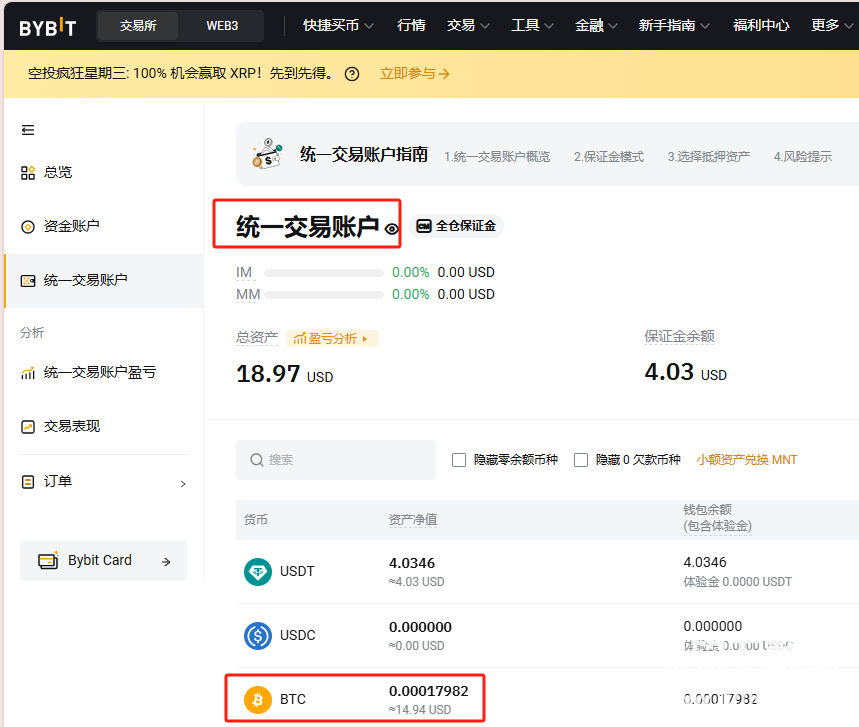Image resolution: width=859 pixels, height=727 pixels.
Task: Expand the 订单 sidebar submenu arrow
Action: click(x=183, y=484)
